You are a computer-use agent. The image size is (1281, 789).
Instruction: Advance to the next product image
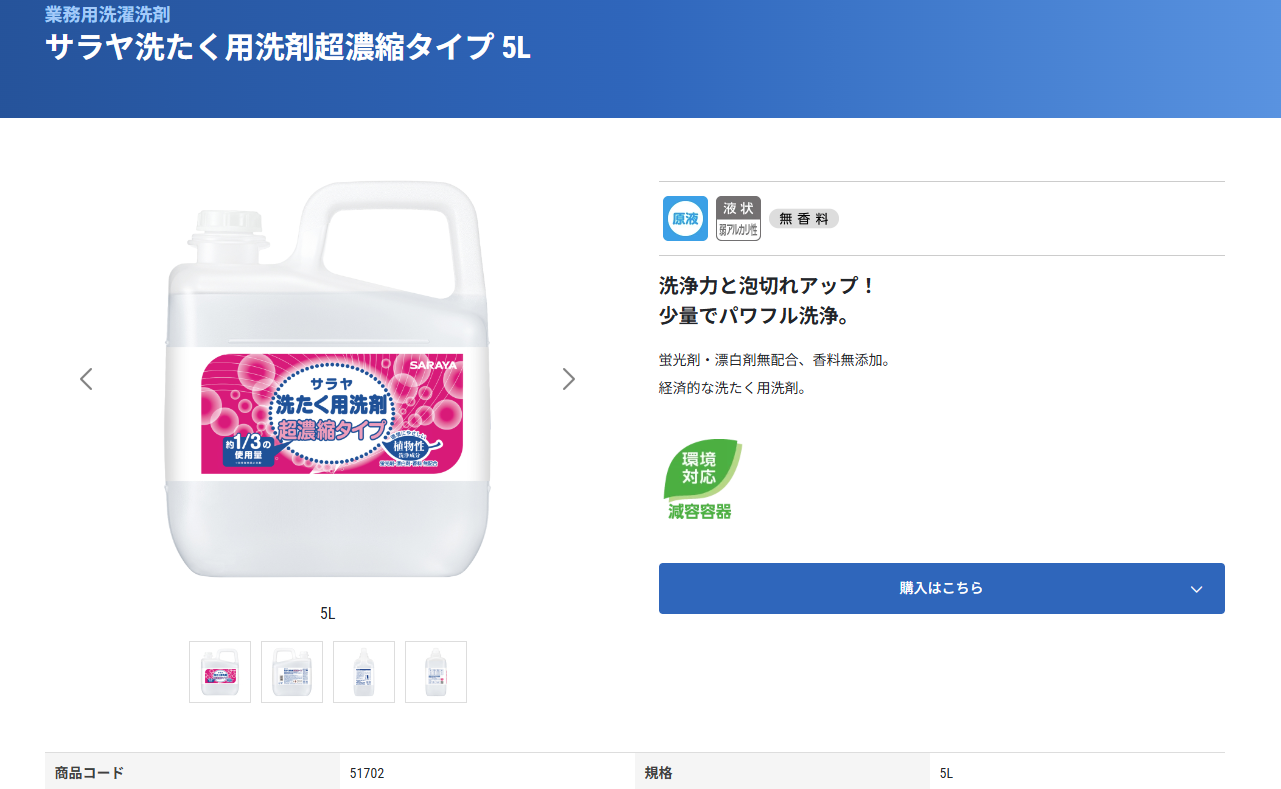[569, 379]
